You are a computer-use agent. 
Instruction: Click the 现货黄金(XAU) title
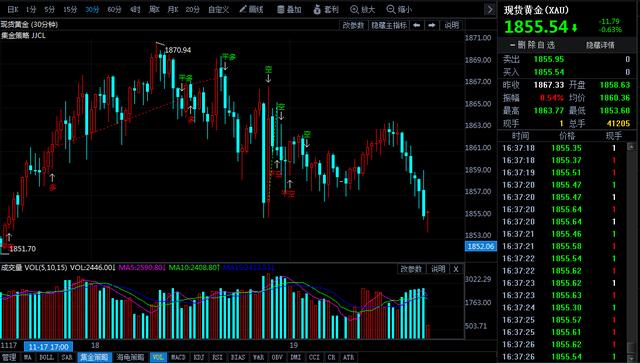(x=536, y=10)
